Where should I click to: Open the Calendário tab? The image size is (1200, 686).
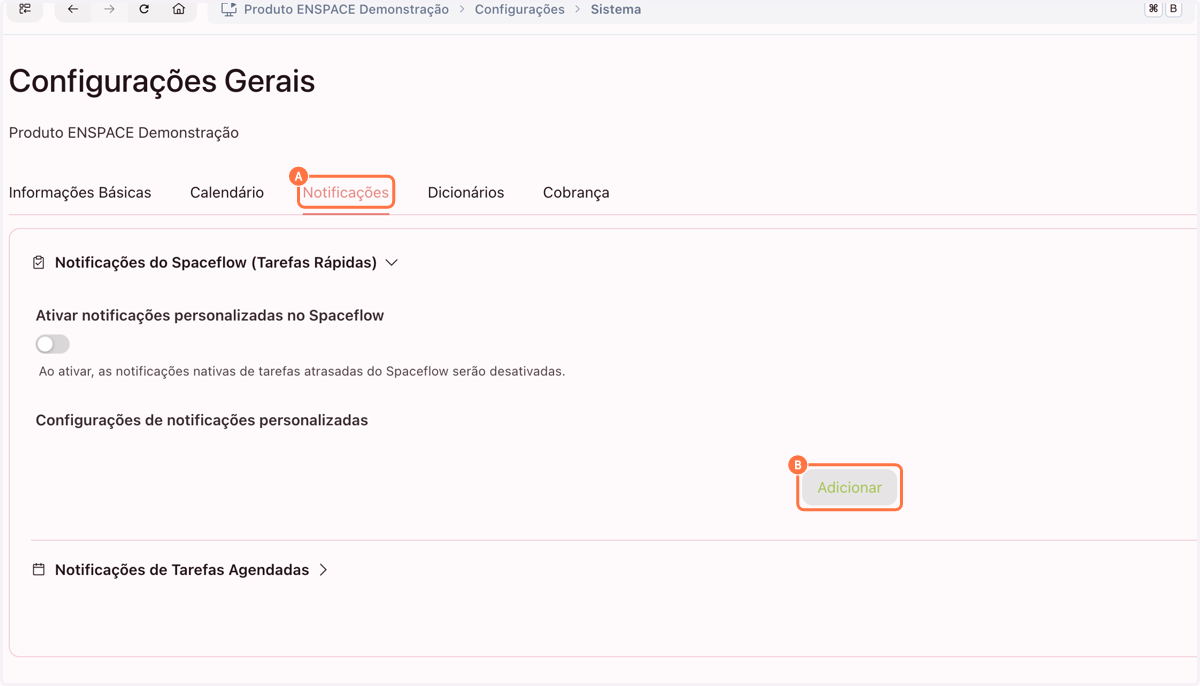click(227, 192)
